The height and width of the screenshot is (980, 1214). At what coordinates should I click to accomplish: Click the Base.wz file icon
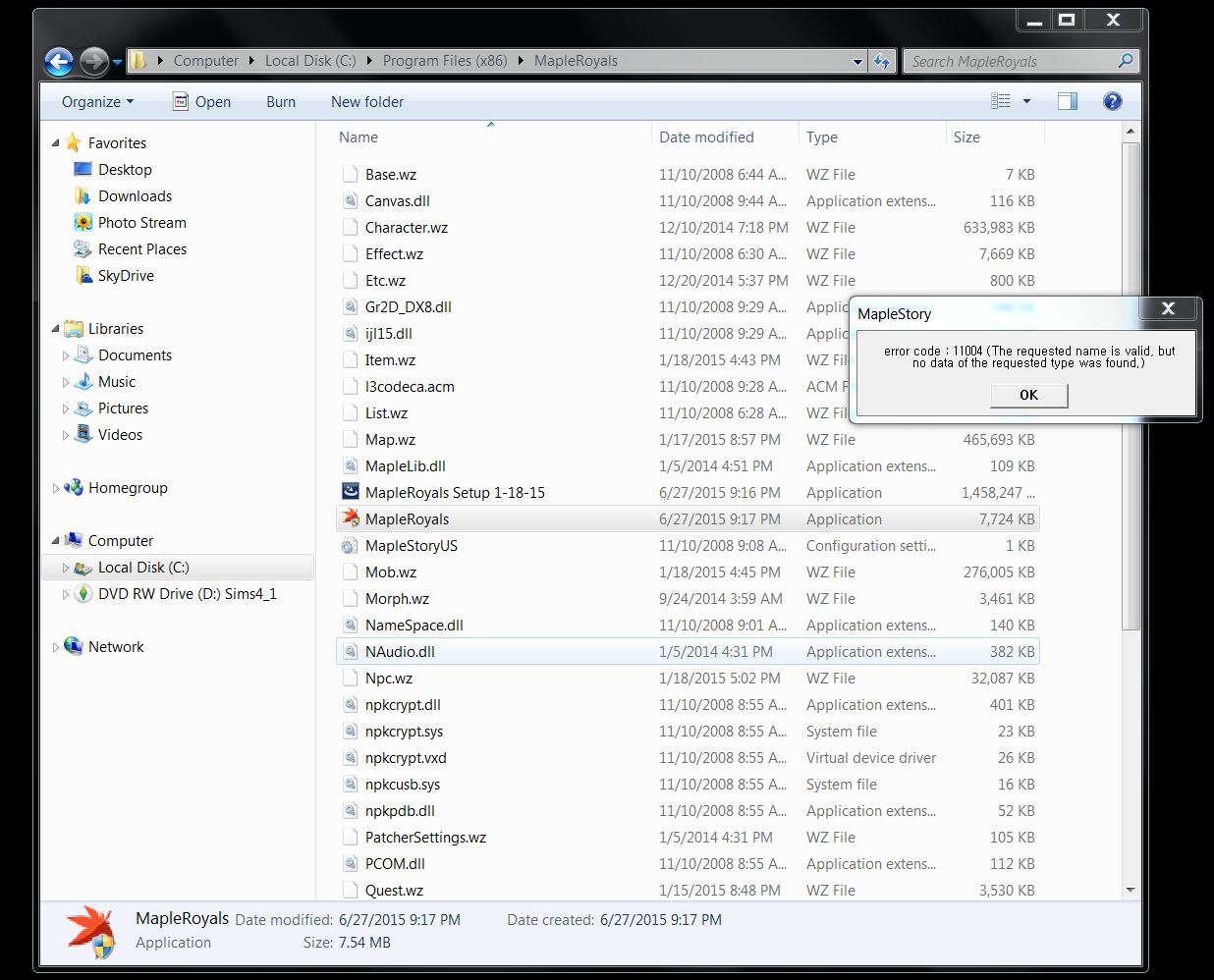350,174
